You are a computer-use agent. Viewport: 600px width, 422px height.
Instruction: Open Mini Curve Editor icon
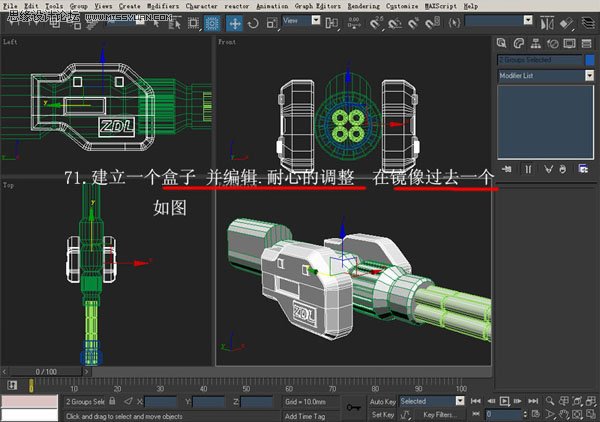pyautogui.click(x=12, y=385)
